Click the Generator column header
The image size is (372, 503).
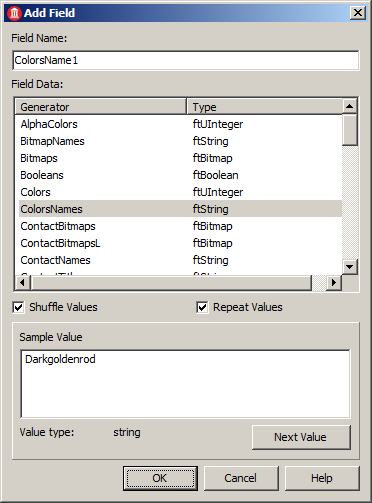pyautogui.click(x=101, y=107)
